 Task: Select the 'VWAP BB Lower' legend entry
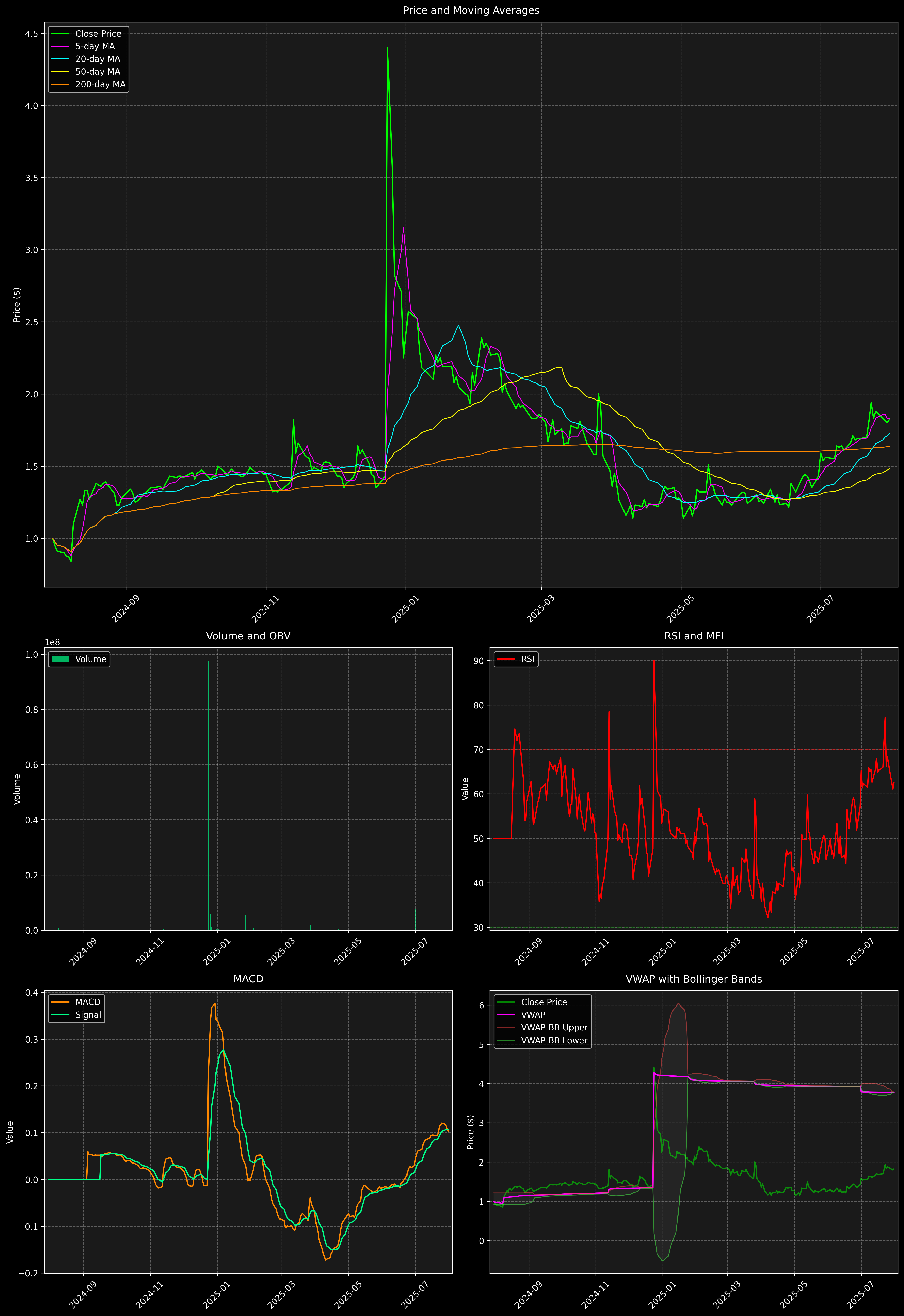coord(542,1040)
